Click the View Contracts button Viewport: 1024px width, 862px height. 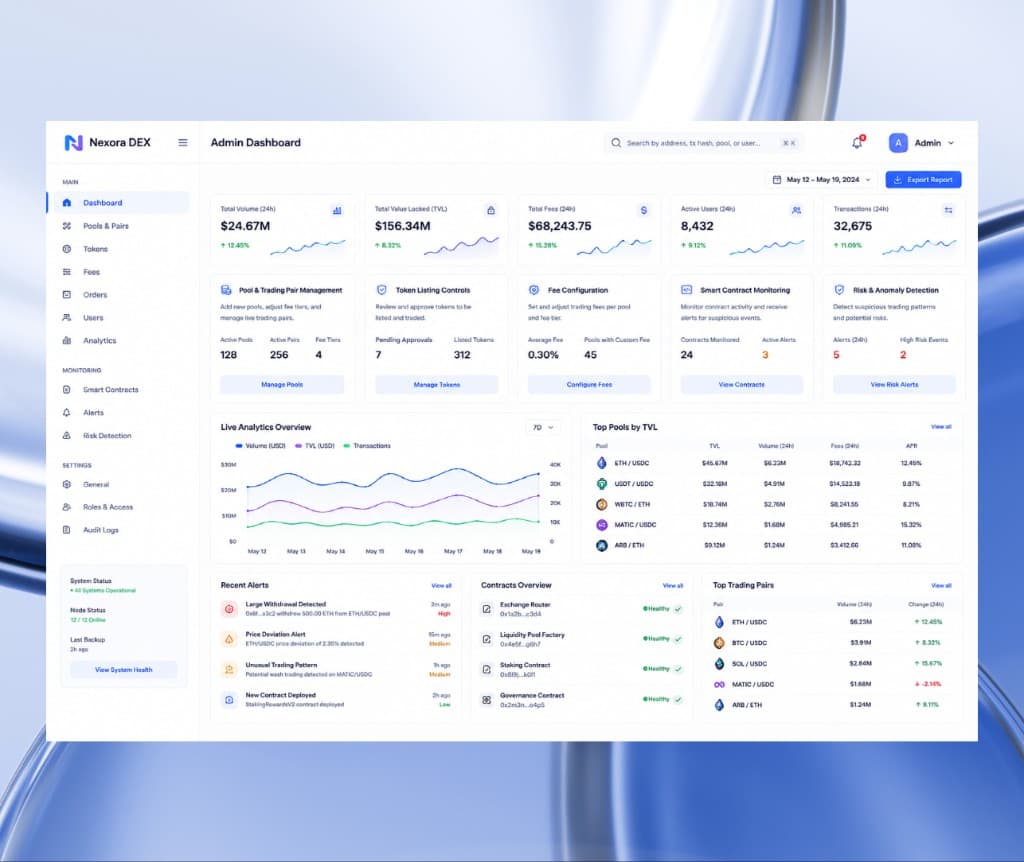(x=741, y=385)
